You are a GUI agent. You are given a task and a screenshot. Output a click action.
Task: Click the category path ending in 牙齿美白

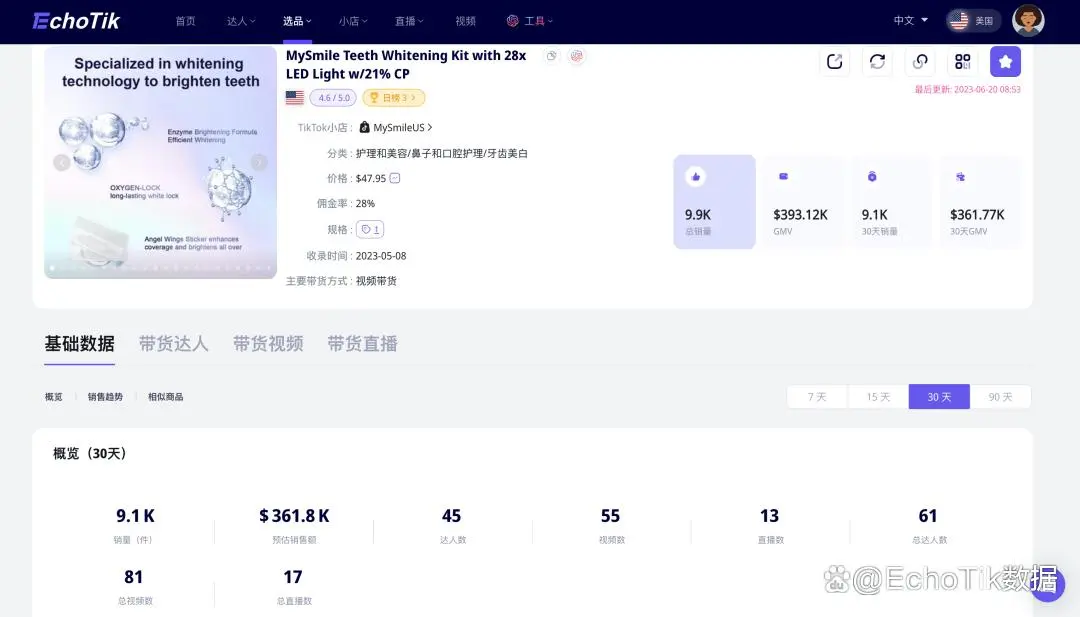tap(442, 154)
